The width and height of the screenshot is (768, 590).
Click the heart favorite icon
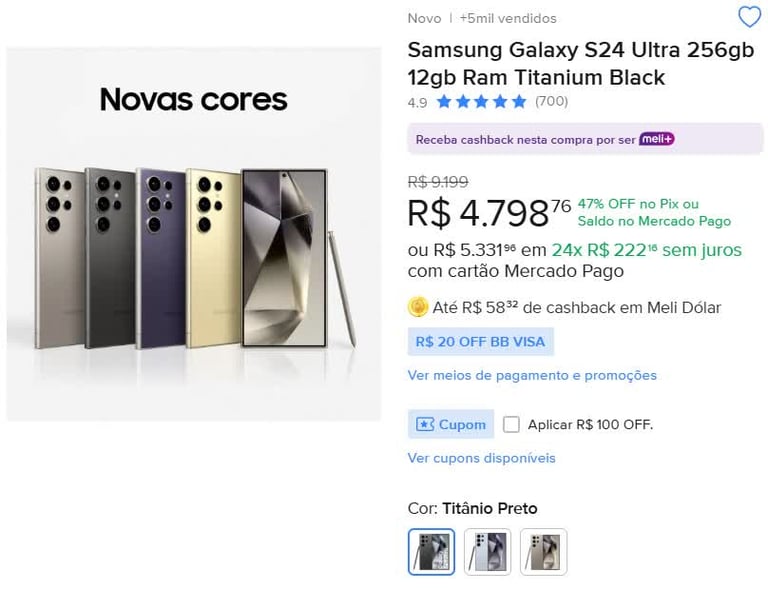click(749, 17)
